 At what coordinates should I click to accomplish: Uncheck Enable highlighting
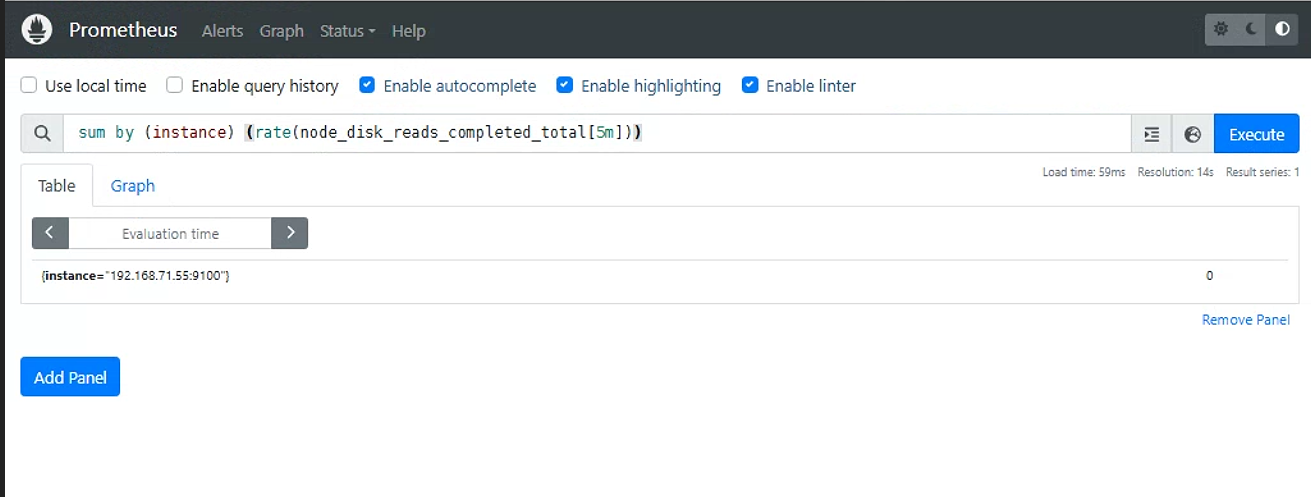(x=565, y=86)
